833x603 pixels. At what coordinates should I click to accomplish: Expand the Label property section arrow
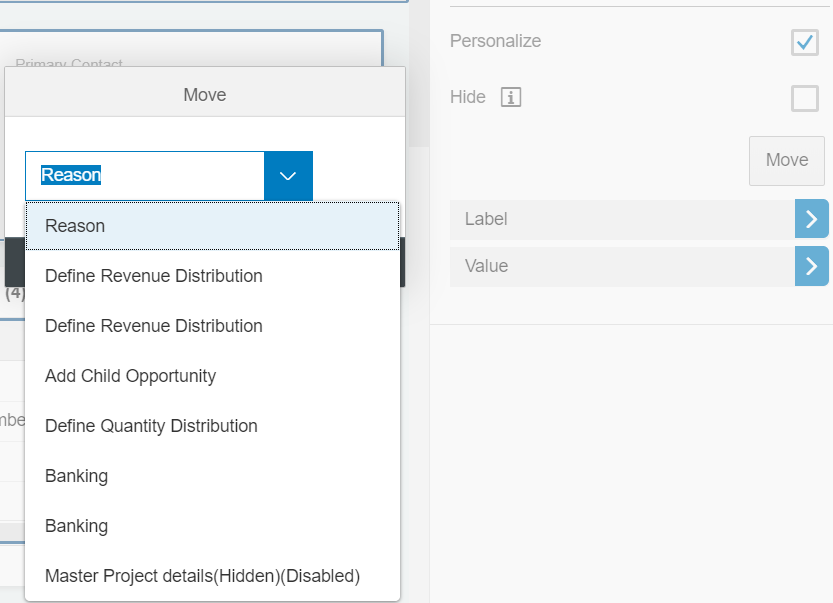click(x=811, y=219)
